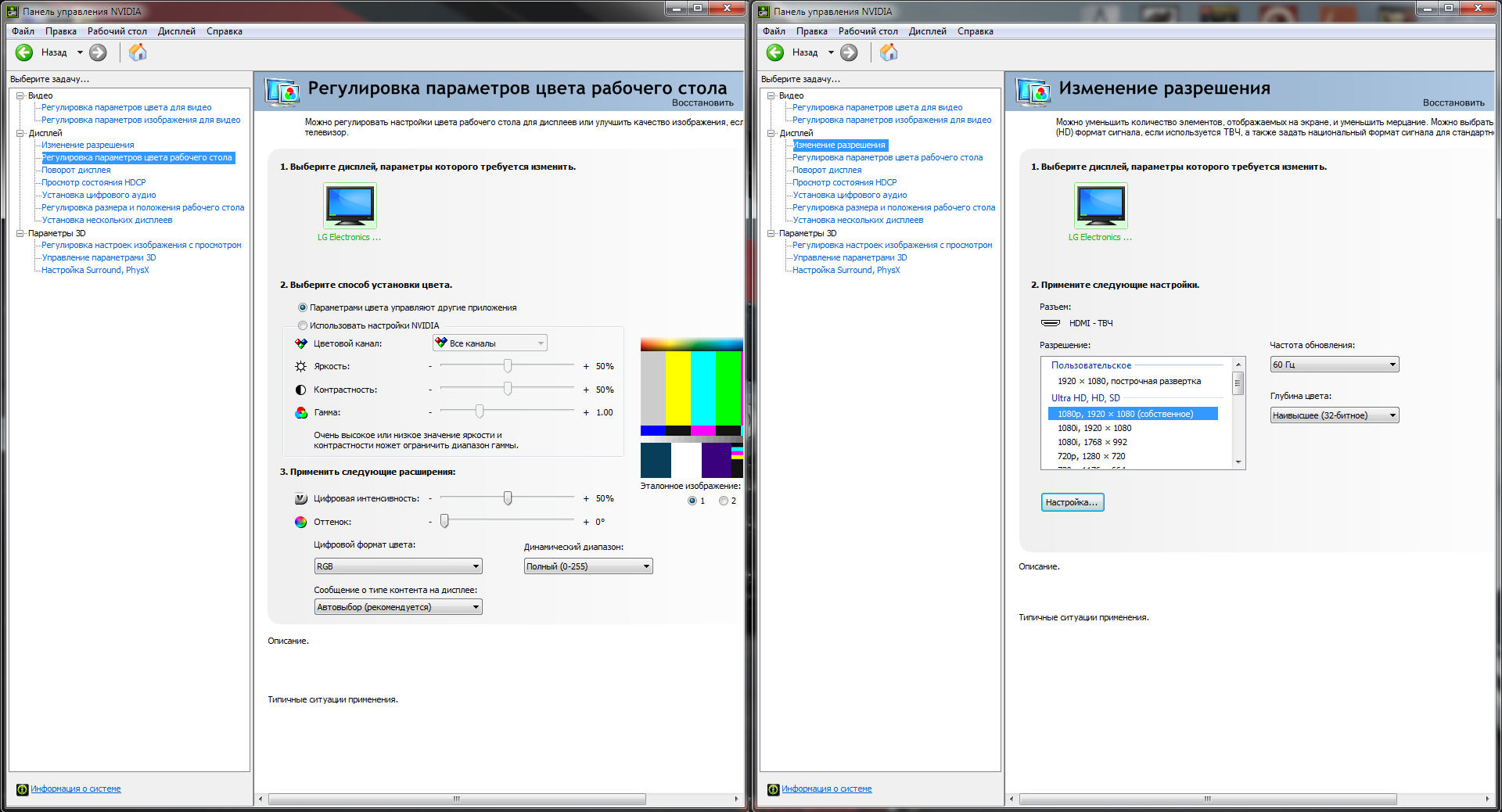Click Восстановить in the color settings window
This screenshot has height=812, width=1502.
pyautogui.click(x=702, y=103)
